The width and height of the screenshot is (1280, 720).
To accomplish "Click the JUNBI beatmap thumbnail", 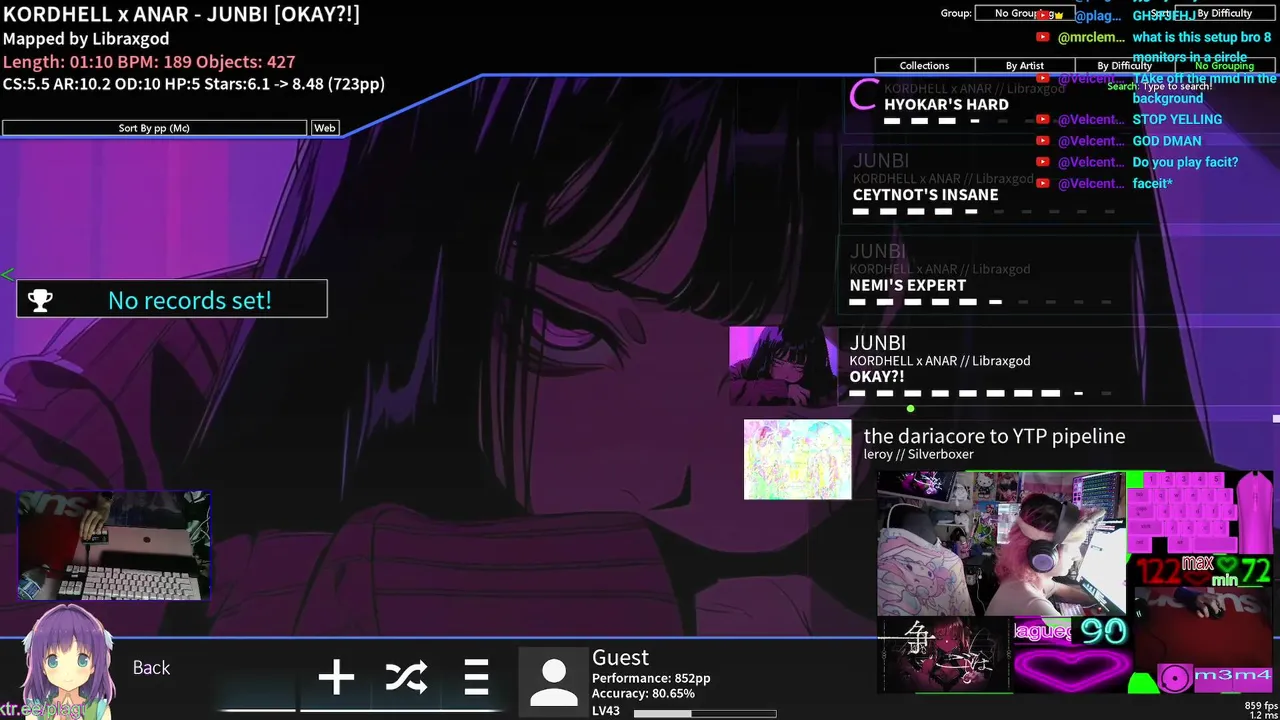I will coord(783,366).
